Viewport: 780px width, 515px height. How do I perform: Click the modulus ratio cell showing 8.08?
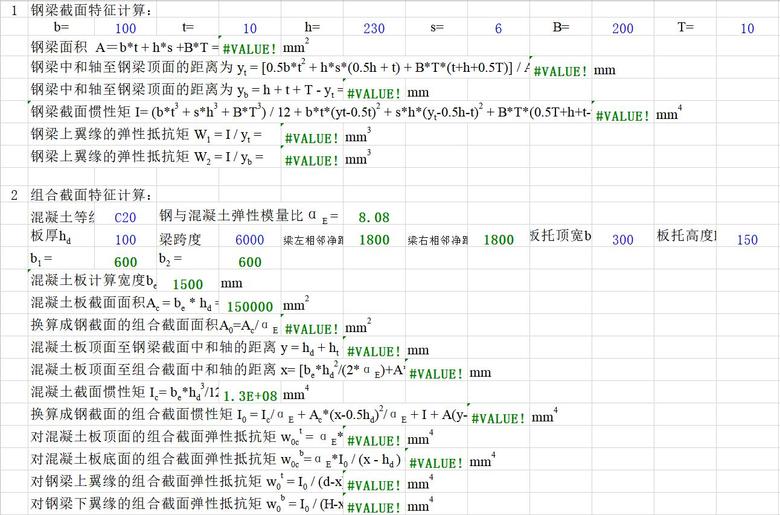(373, 217)
